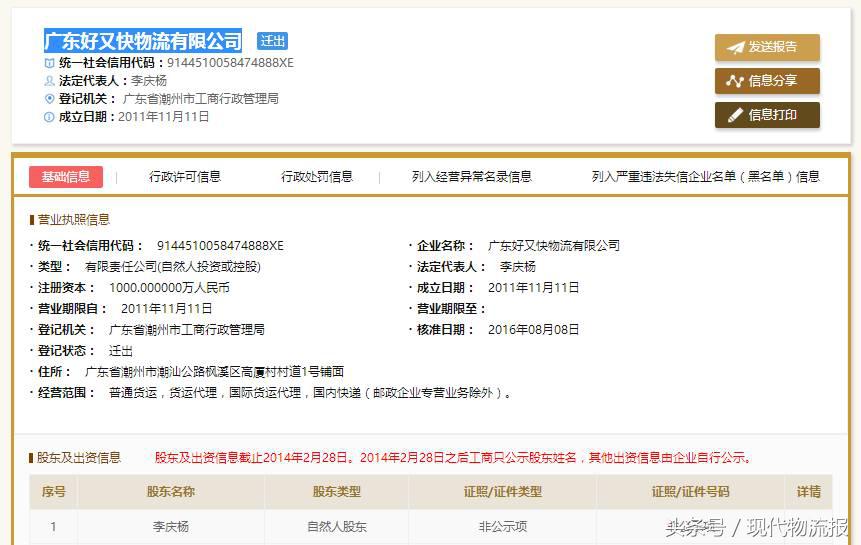This screenshot has height=545, width=861.
Task: Click the location pin icon beside 登记机关
Action: 49,99
